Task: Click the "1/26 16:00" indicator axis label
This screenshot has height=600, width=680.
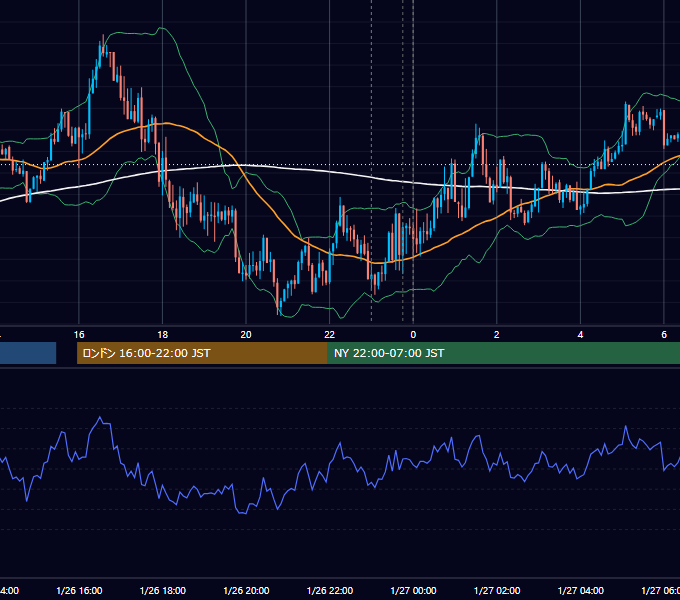Action: point(79,591)
